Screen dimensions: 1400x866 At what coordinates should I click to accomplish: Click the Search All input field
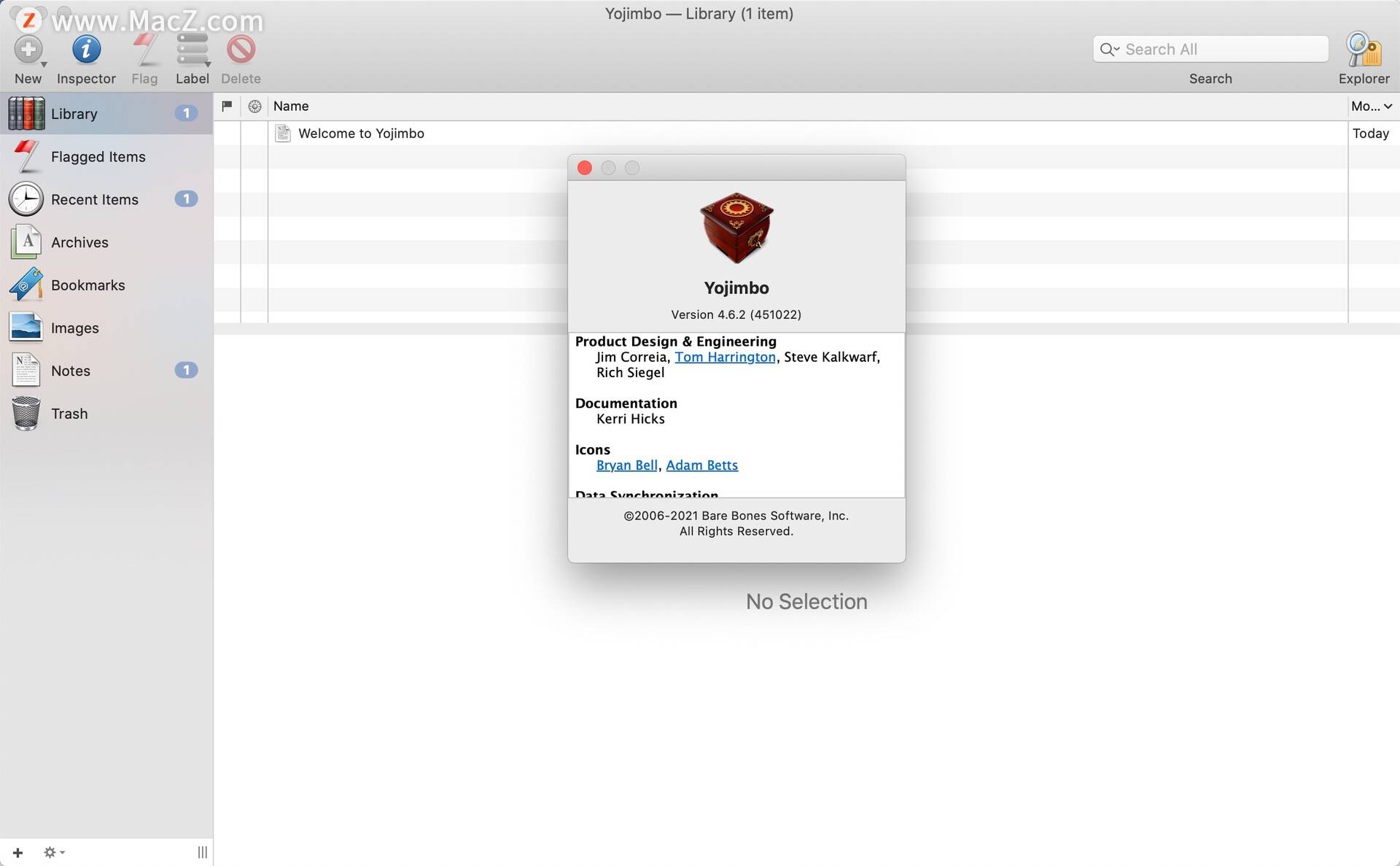1211,48
